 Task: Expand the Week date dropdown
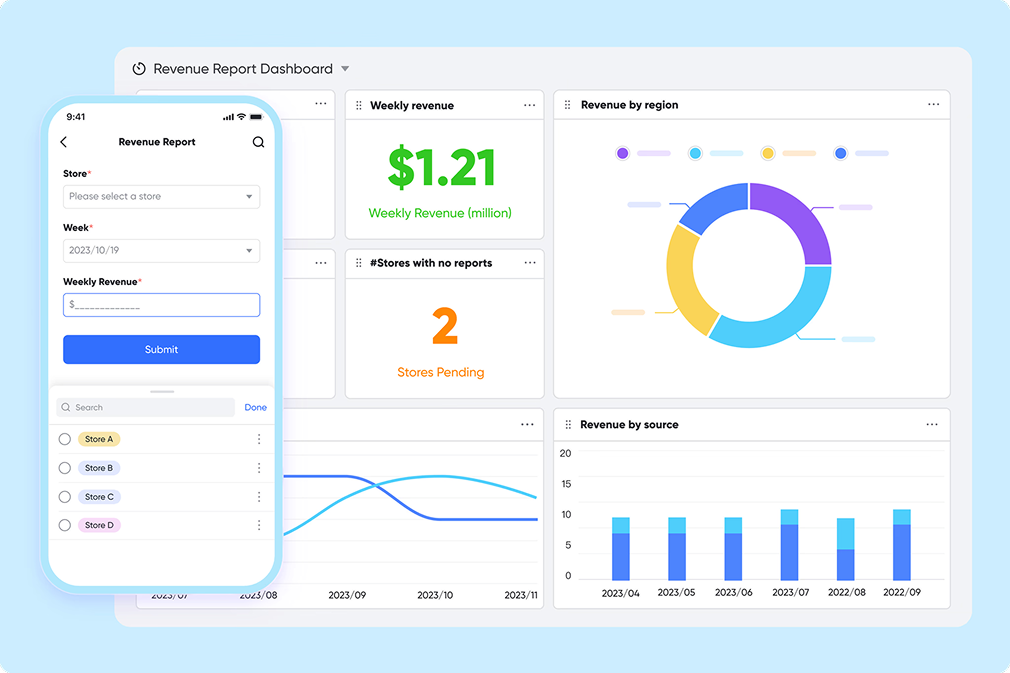tap(161, 251)
